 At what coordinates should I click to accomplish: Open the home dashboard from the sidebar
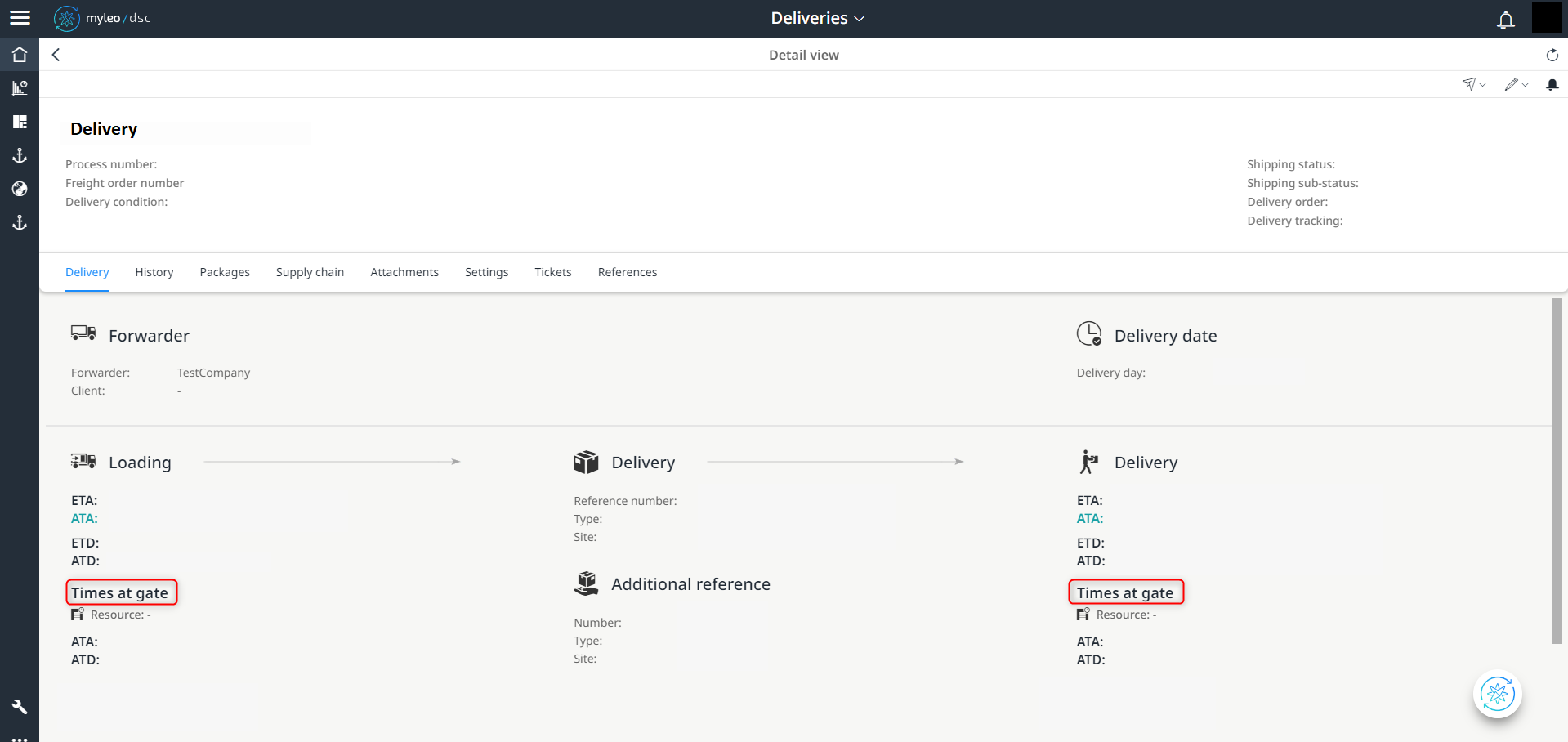(x=20, y=54)
